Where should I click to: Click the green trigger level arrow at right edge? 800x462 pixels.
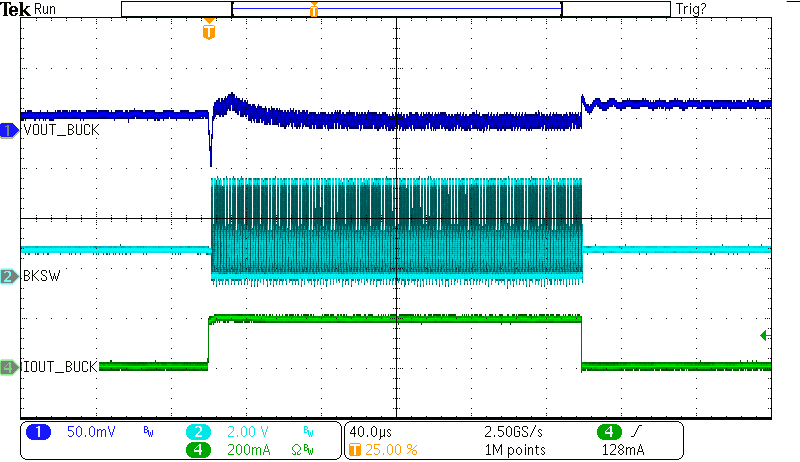[765, 335]
